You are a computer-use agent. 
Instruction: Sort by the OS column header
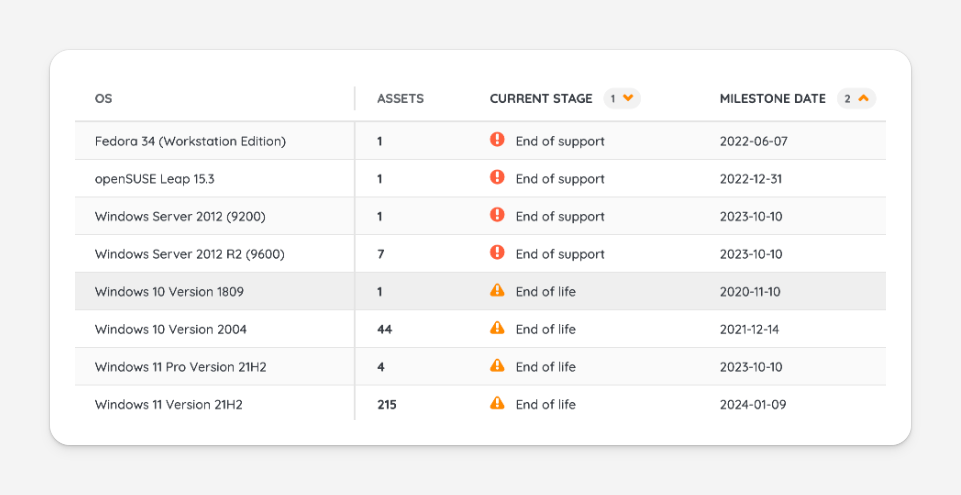[x=104, y=99]
